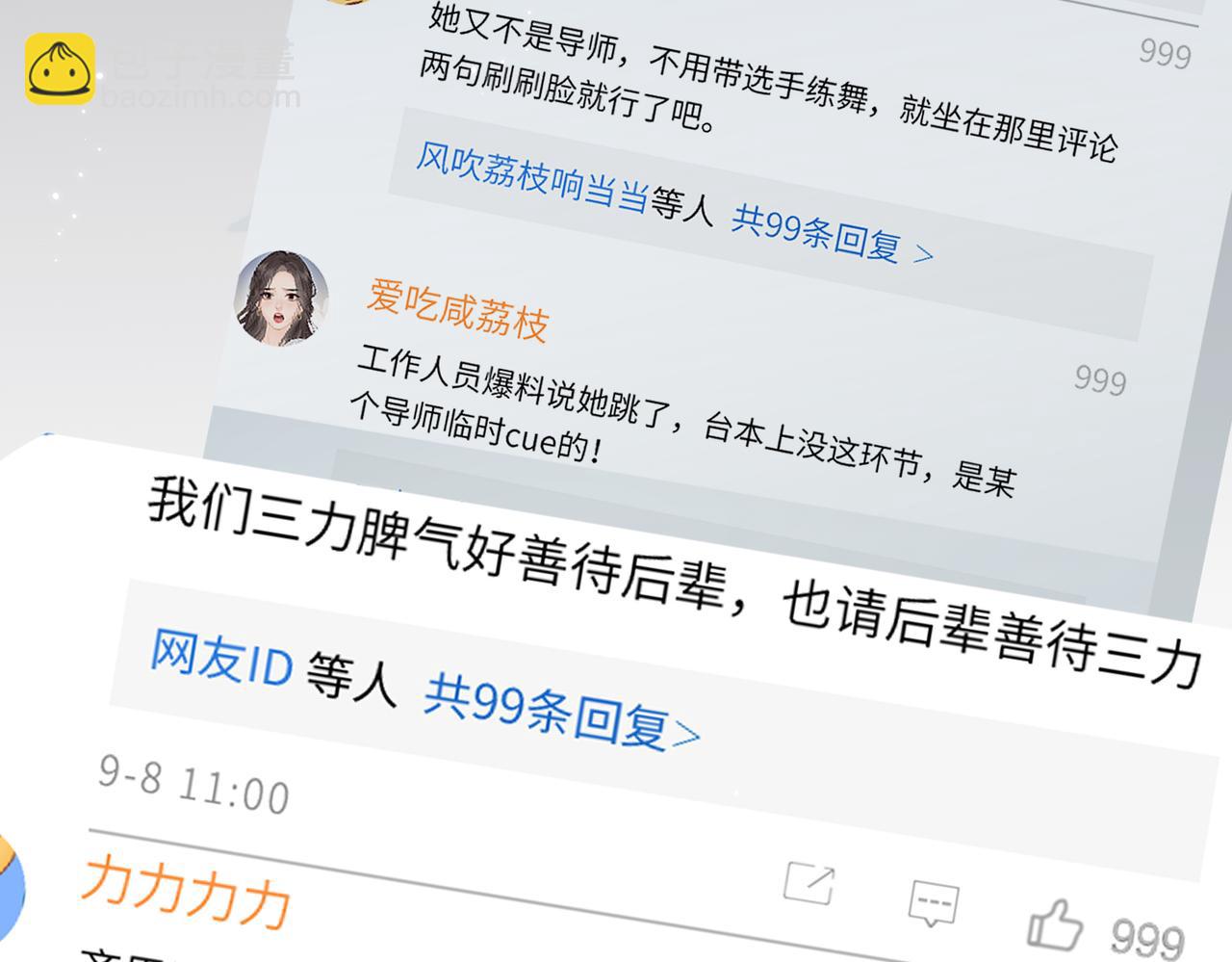Open username 力力力力

coord(188,890)
